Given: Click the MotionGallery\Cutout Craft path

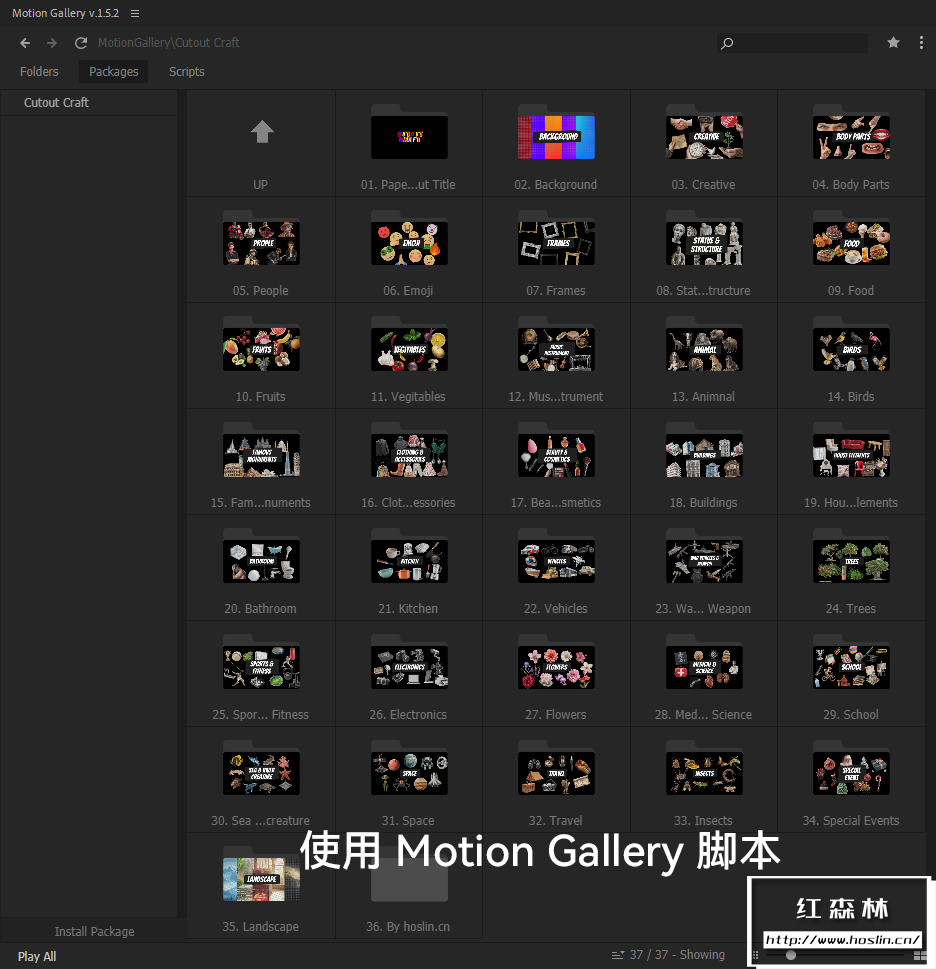Looking at the screenshot, I should tap(169, 43).
